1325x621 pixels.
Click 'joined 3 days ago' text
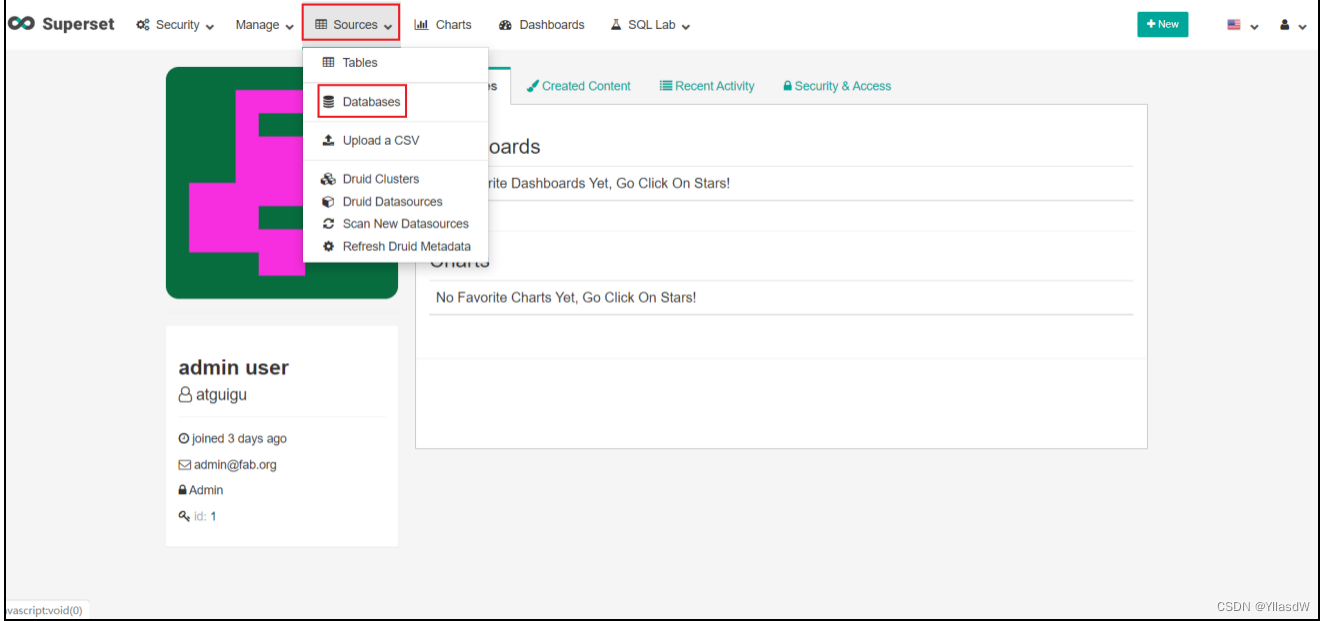pyautogui.click(x=239, y=439)
